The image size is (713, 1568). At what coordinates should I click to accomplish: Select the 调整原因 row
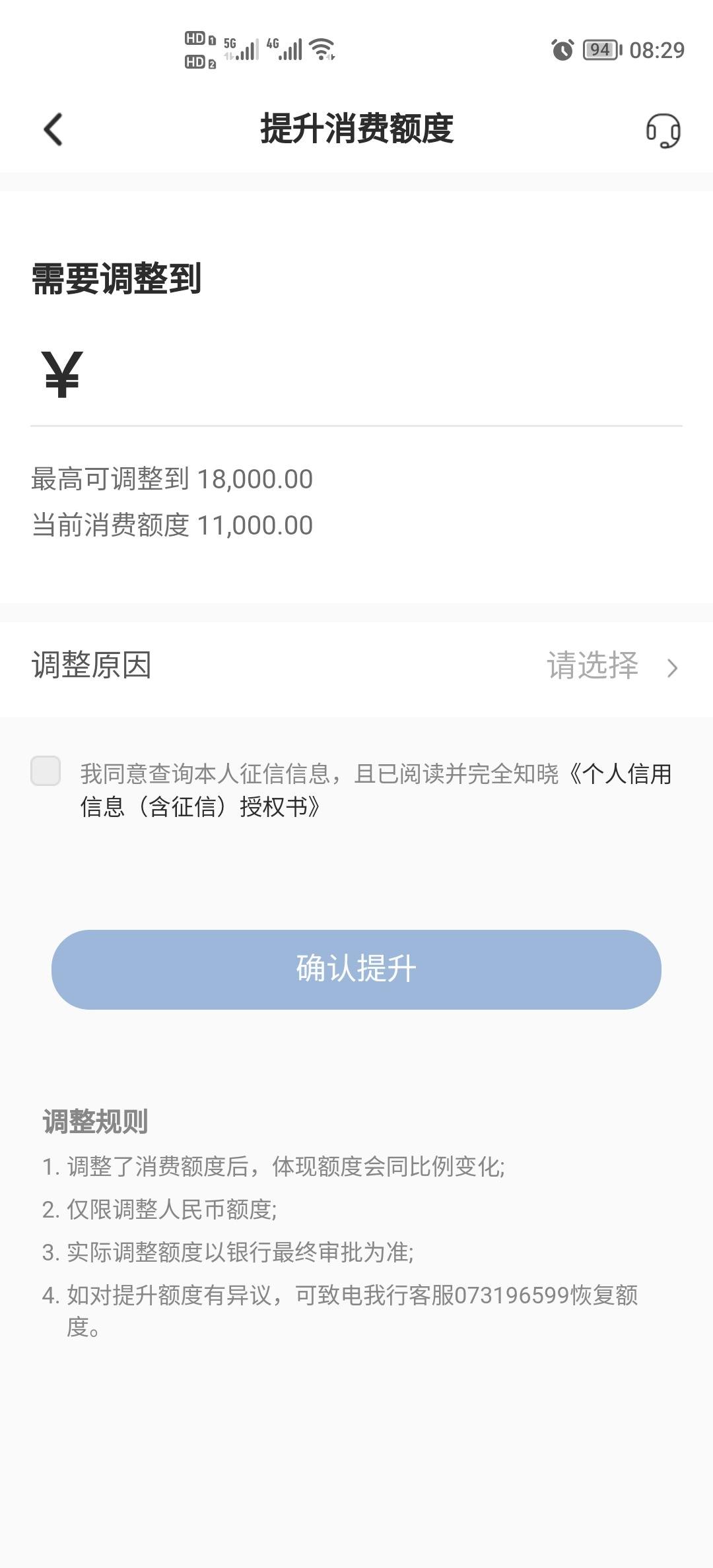(356, 668)
